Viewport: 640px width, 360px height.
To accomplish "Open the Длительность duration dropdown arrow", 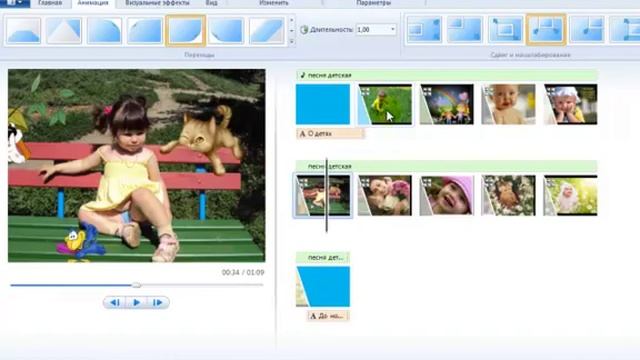I will coord(393,30).
